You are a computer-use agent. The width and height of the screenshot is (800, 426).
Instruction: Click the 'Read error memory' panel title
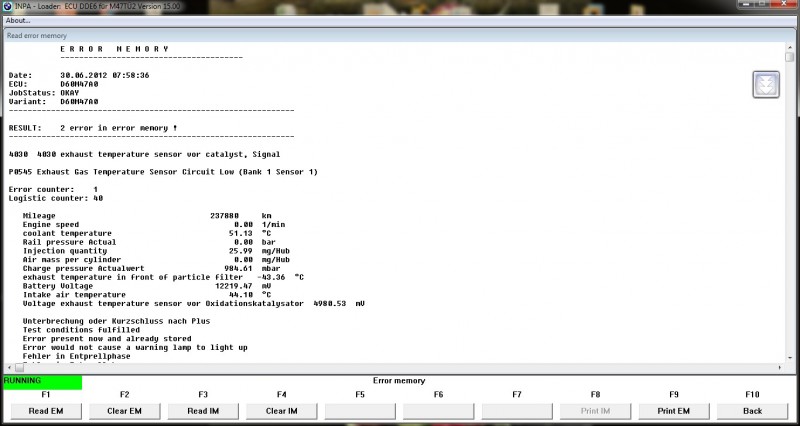point(37,36)
